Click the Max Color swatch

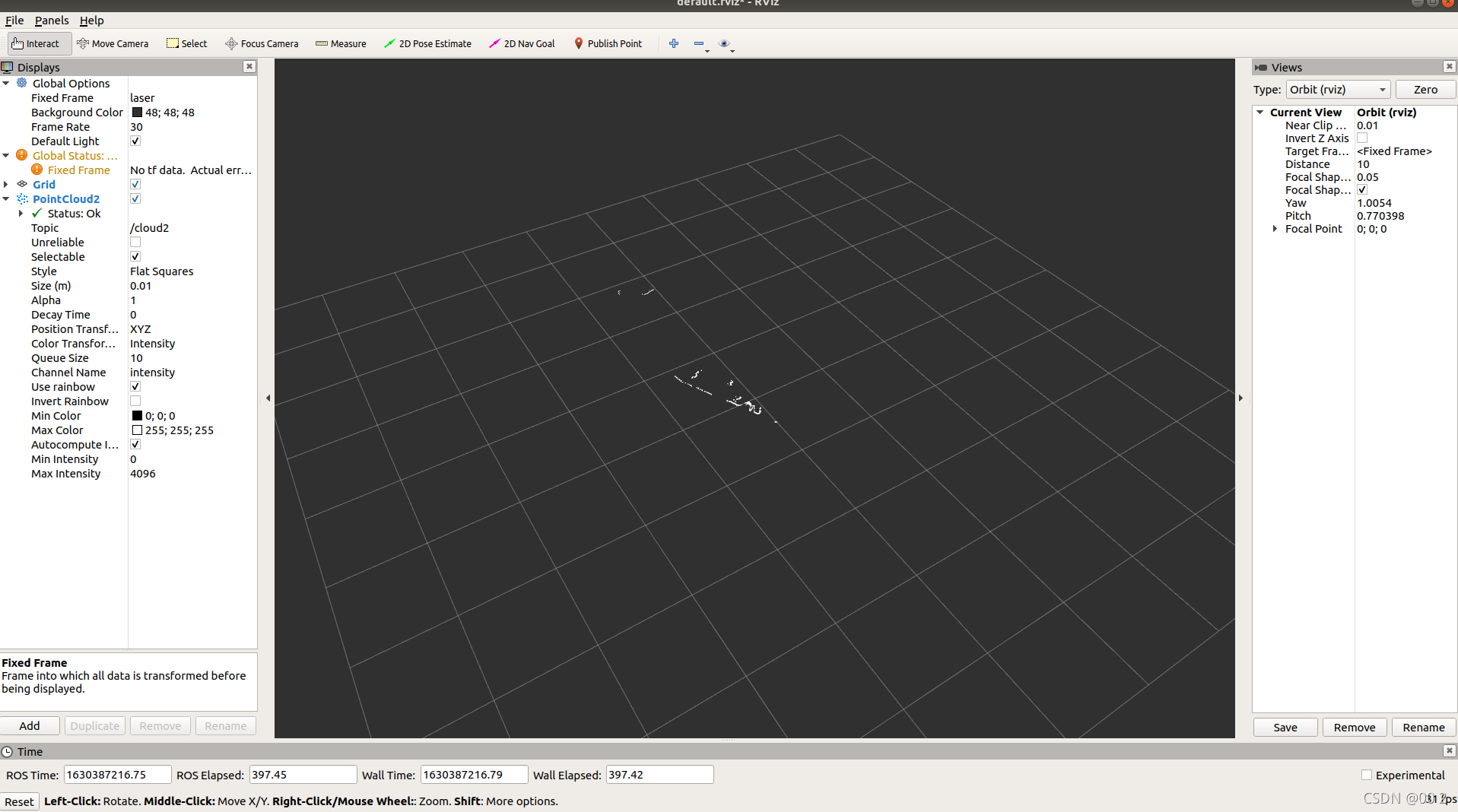(x=138, y=430)
